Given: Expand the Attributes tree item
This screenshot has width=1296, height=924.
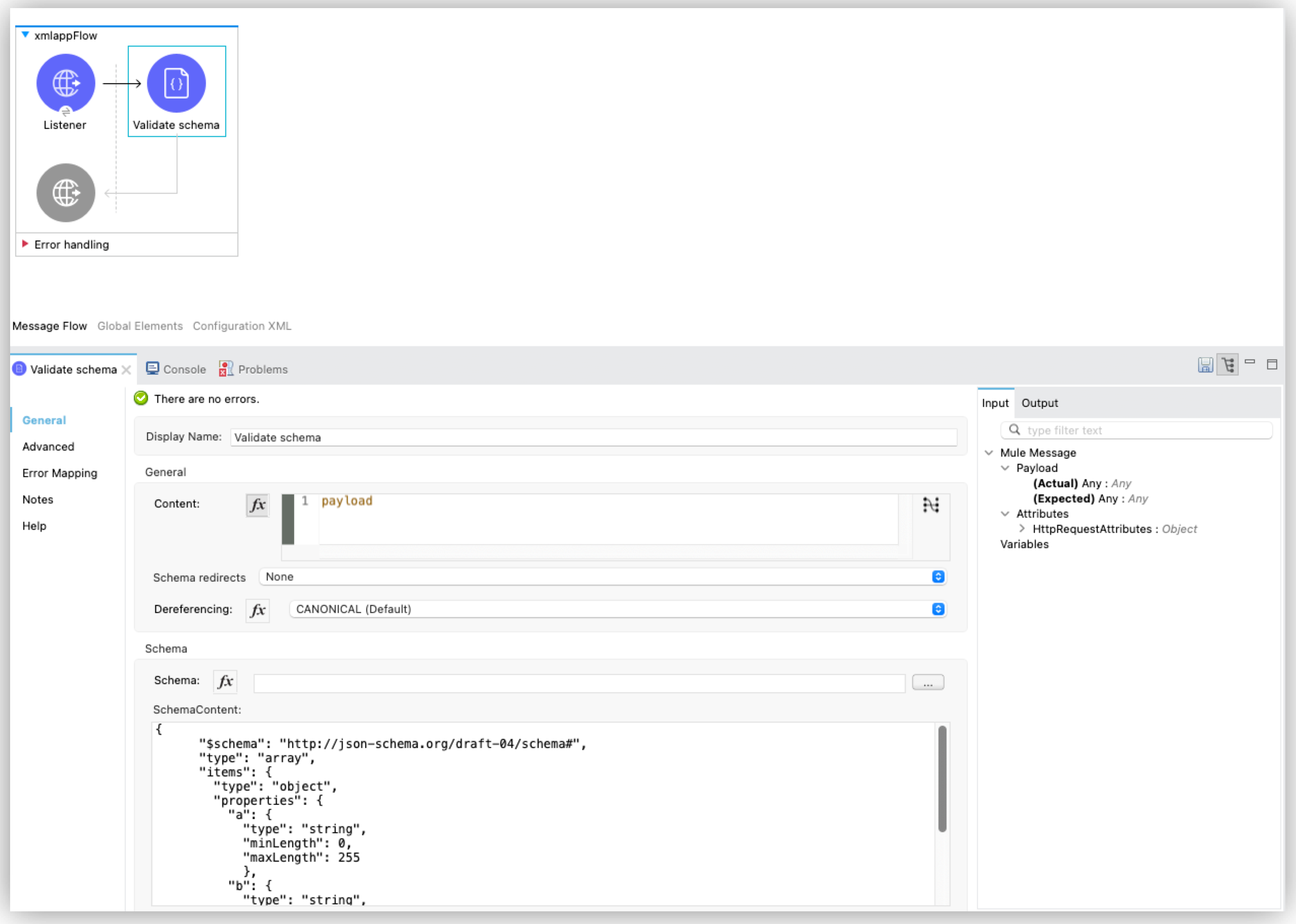Looking at the screenshot, I should click(x=1005, y=513).
